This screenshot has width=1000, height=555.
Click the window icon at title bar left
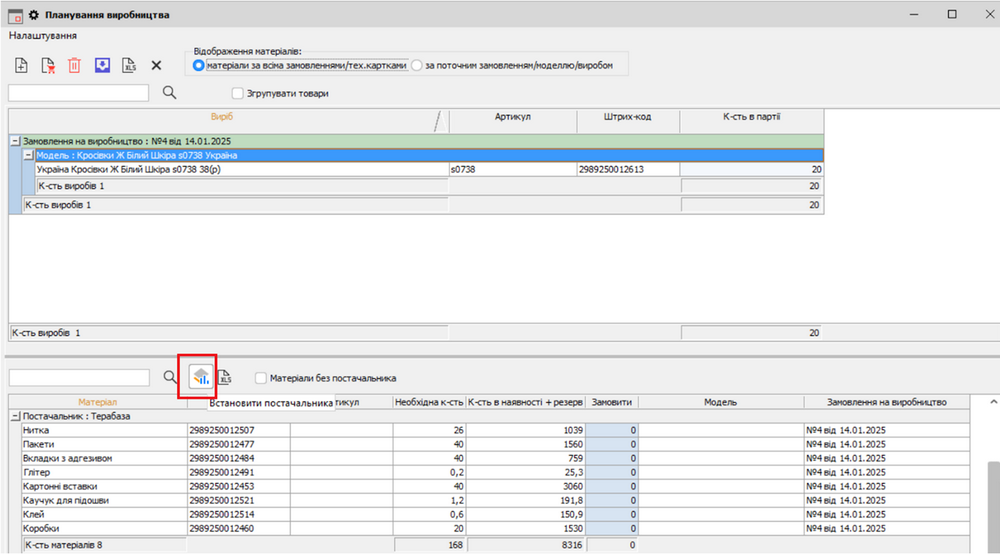click(x=15, y=15)
